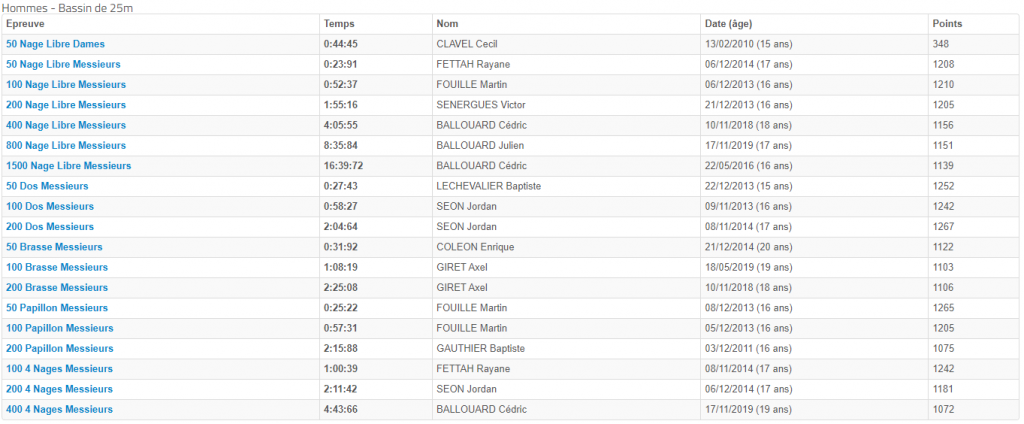
Task: Click the 100 Nage Libre Messieurs link
Action: [x=66, y=85]
